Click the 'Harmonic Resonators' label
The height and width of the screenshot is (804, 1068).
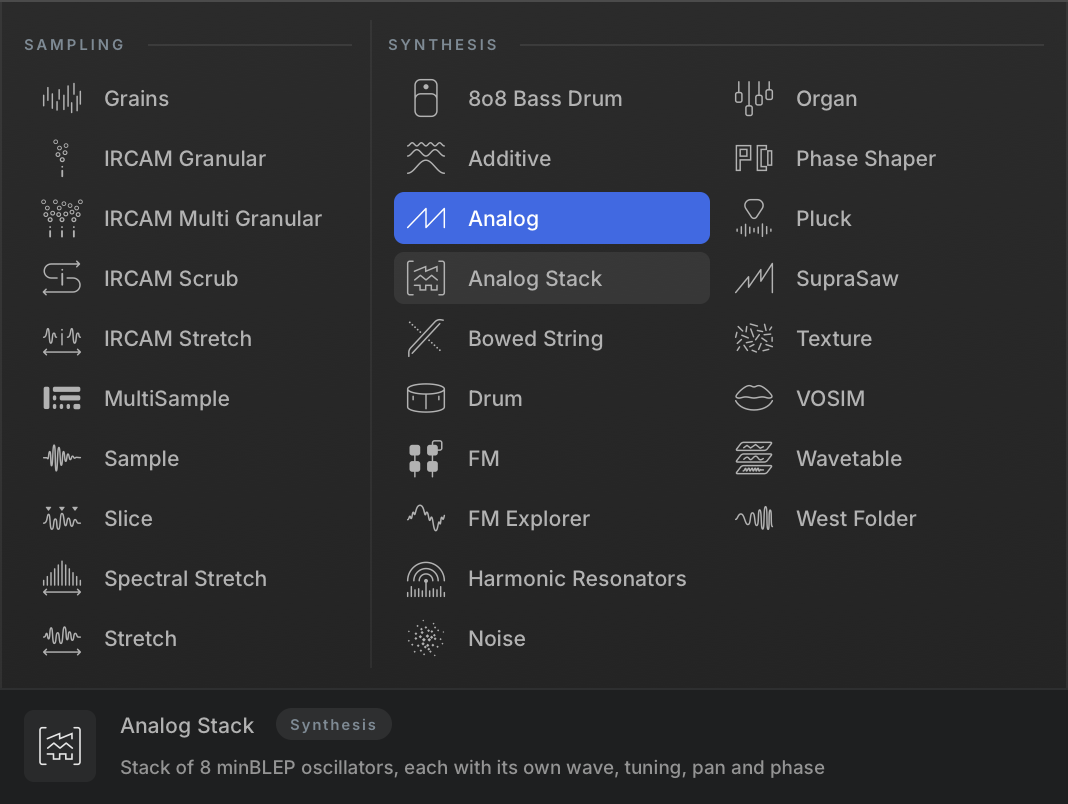click(577, 579)
